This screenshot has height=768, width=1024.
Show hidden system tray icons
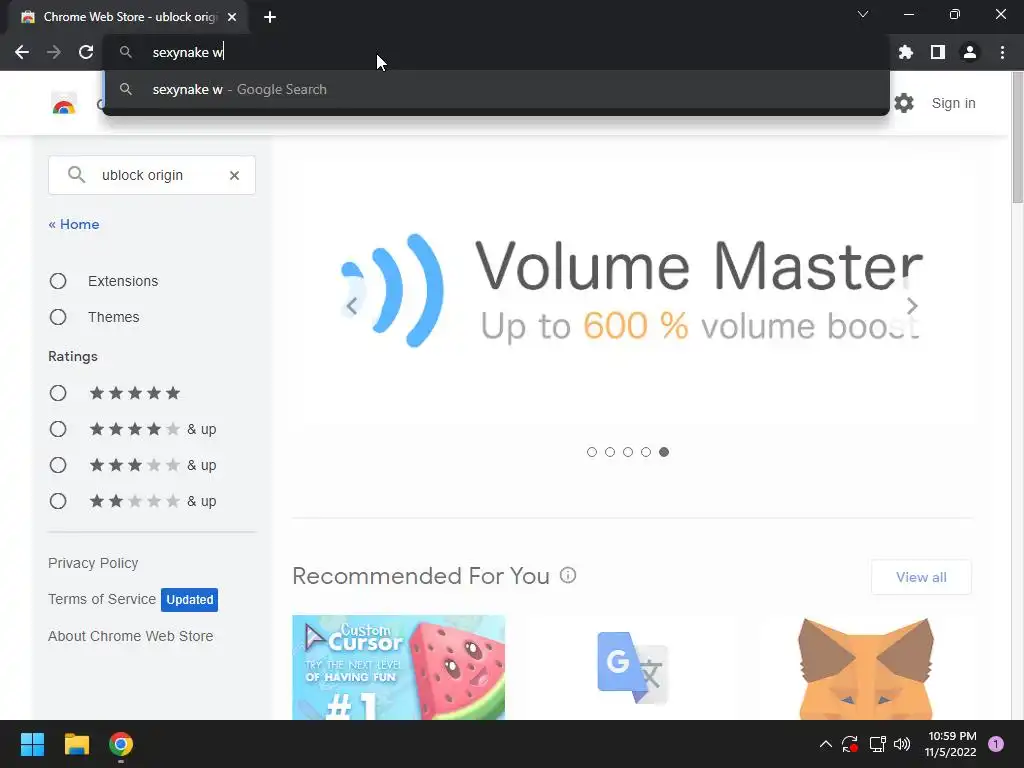click(825, 744)
